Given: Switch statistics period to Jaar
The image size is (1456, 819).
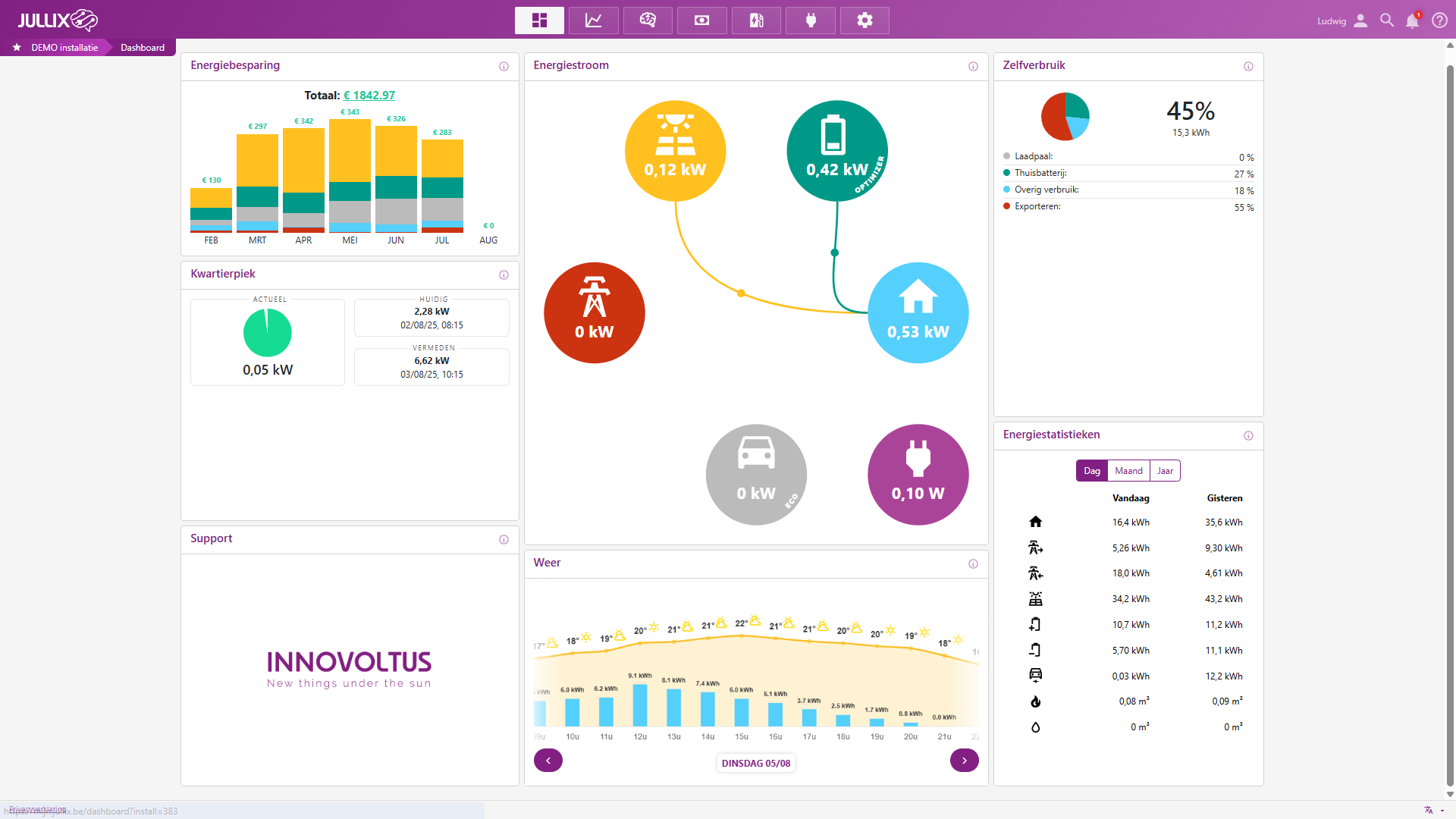Looking at the screenshot, I should [x=1165, y=471].
